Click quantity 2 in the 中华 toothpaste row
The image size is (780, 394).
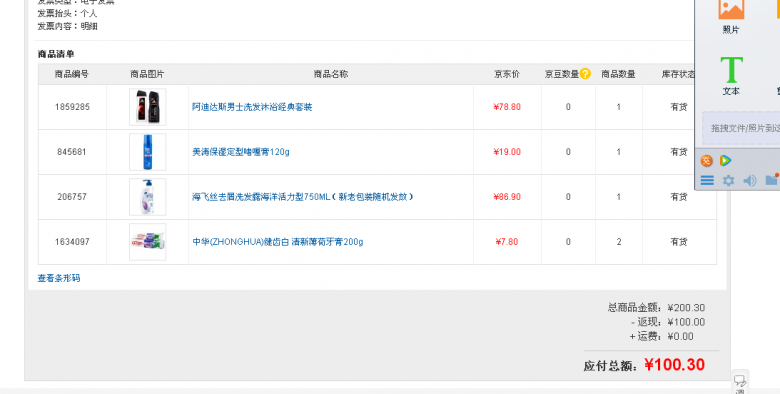(x=619, y=242)
